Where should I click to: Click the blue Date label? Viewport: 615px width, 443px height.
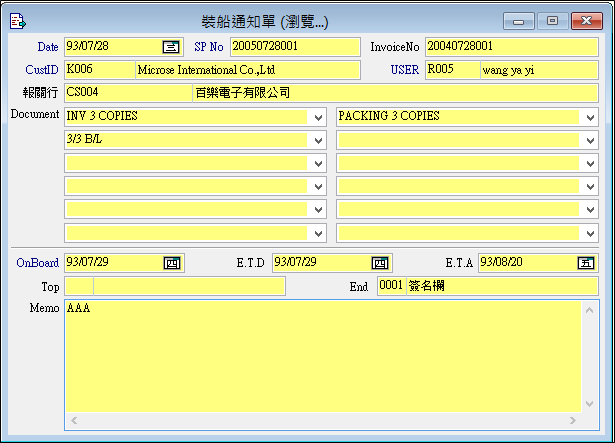(47, 47)
